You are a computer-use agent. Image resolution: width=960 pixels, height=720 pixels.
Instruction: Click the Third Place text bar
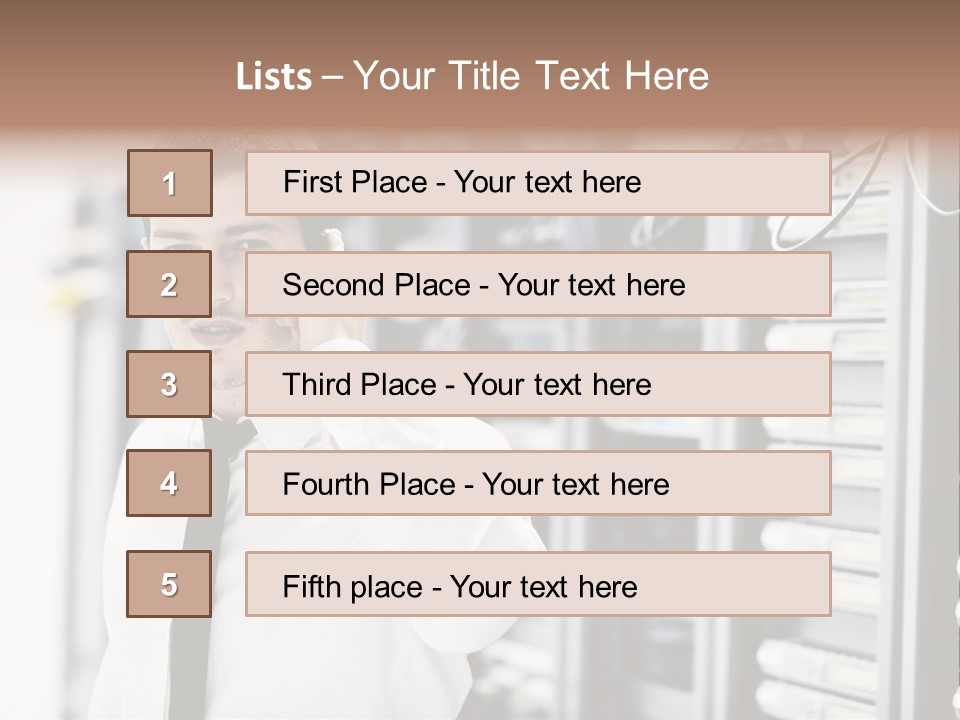[538, 384]
